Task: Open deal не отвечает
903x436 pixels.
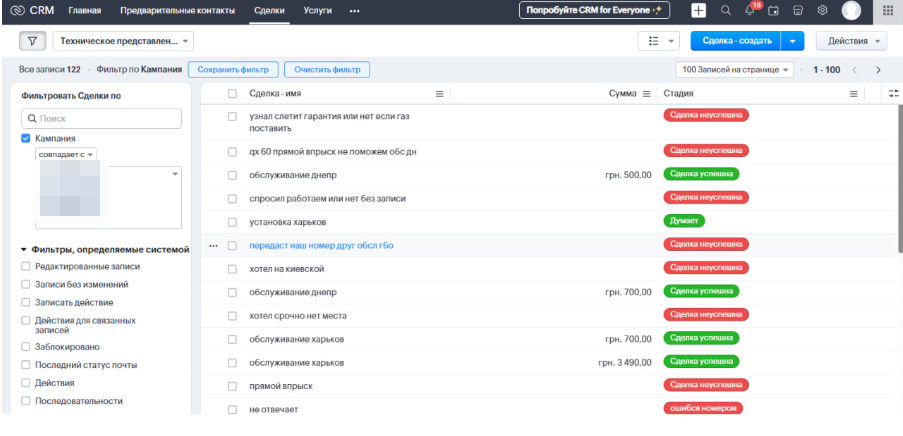Action: [274, 410]
